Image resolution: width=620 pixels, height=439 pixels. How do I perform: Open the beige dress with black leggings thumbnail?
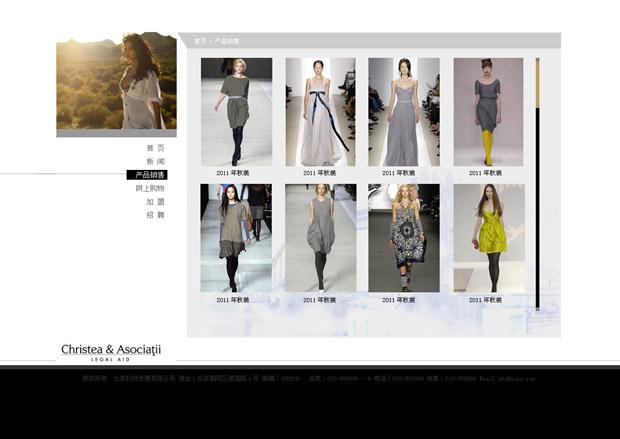pos(236,238)
